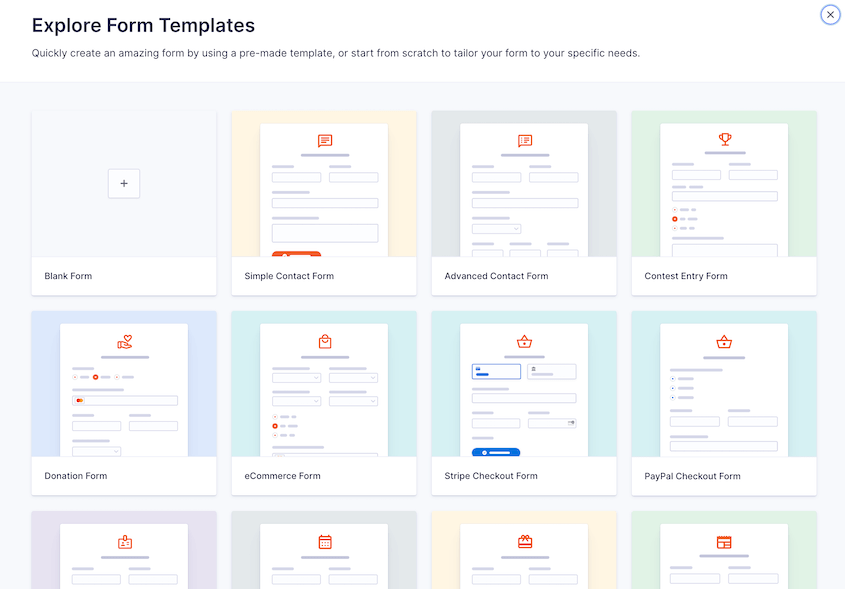Click the plus icon inside the Blank Form card
The image size is (845, 589).
pos(123,183)
